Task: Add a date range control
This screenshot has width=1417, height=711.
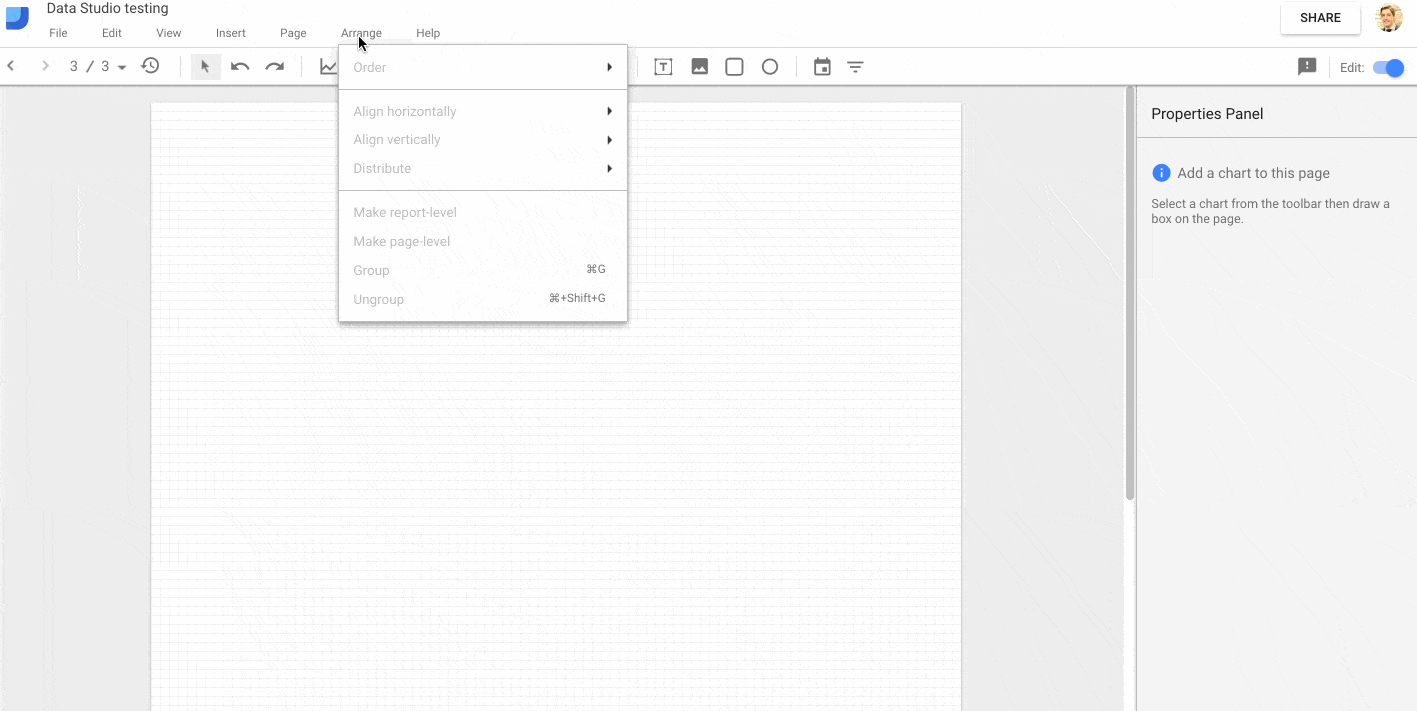Action: pyautogui.click(x=822, y=67)
